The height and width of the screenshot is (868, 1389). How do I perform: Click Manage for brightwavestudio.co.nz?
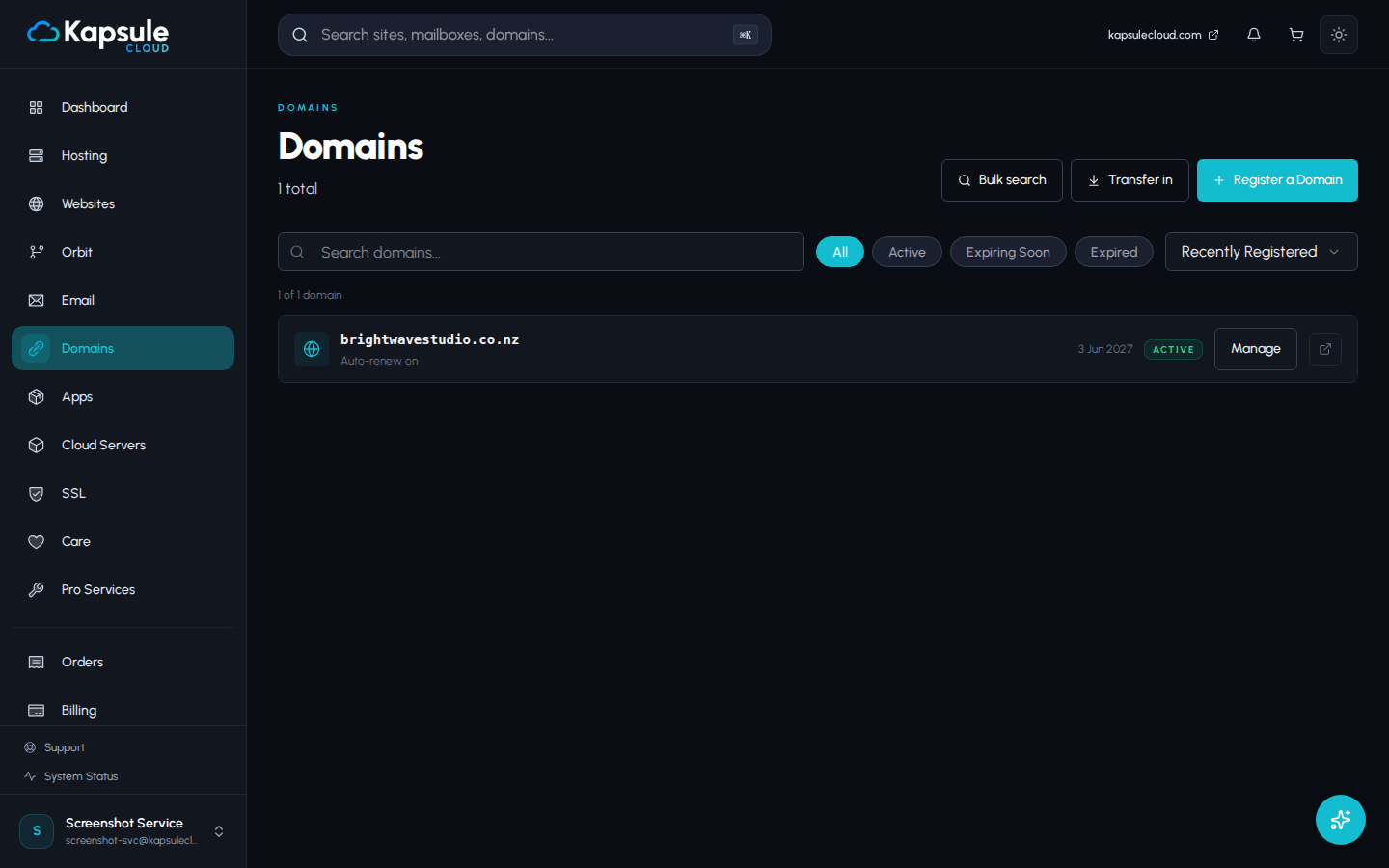click(x=1256, y=349)
